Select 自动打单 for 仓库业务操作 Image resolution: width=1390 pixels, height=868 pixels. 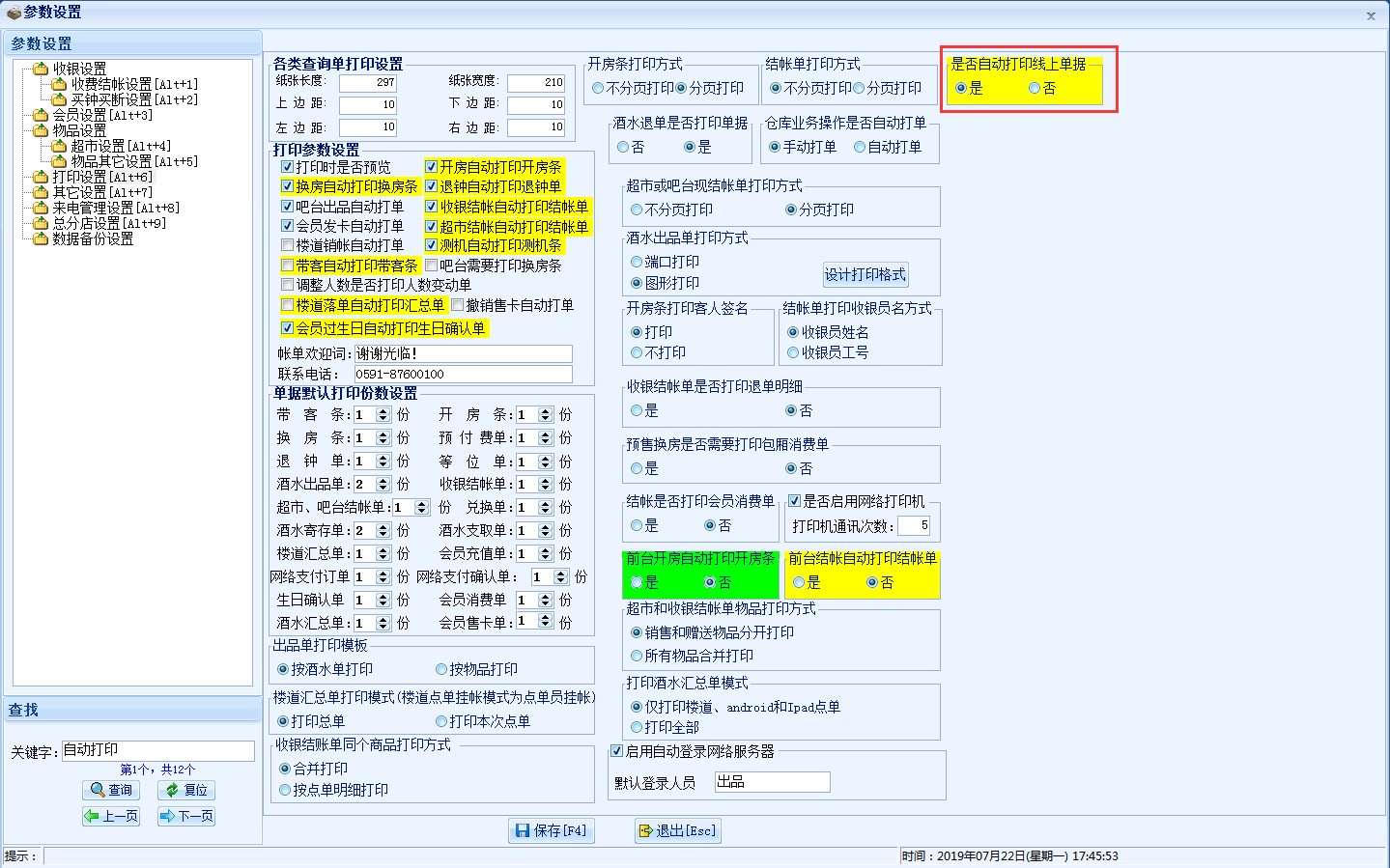click(860, 147)
